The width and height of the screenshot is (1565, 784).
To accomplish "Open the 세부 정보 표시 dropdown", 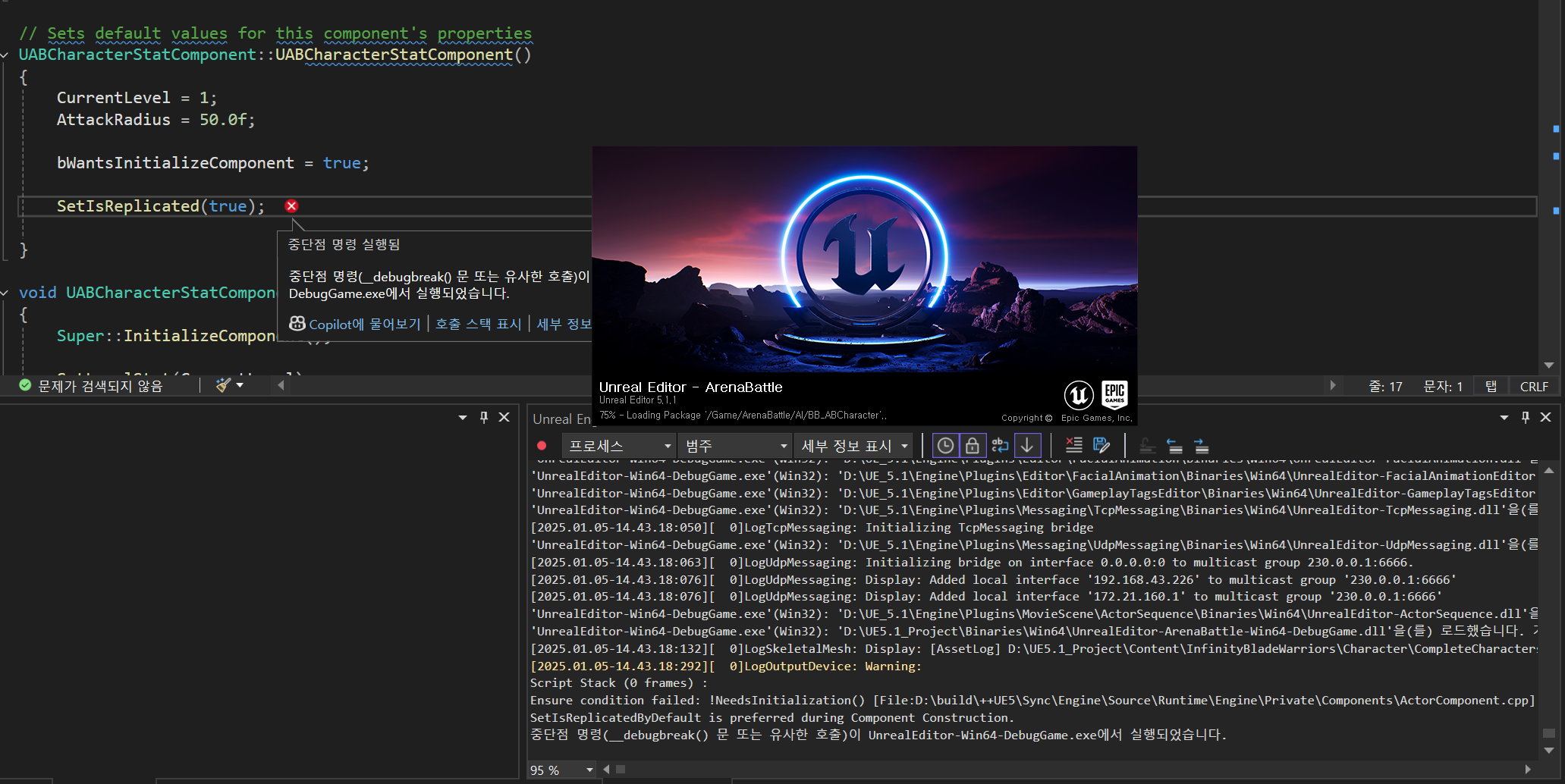I will coord(855,446).
